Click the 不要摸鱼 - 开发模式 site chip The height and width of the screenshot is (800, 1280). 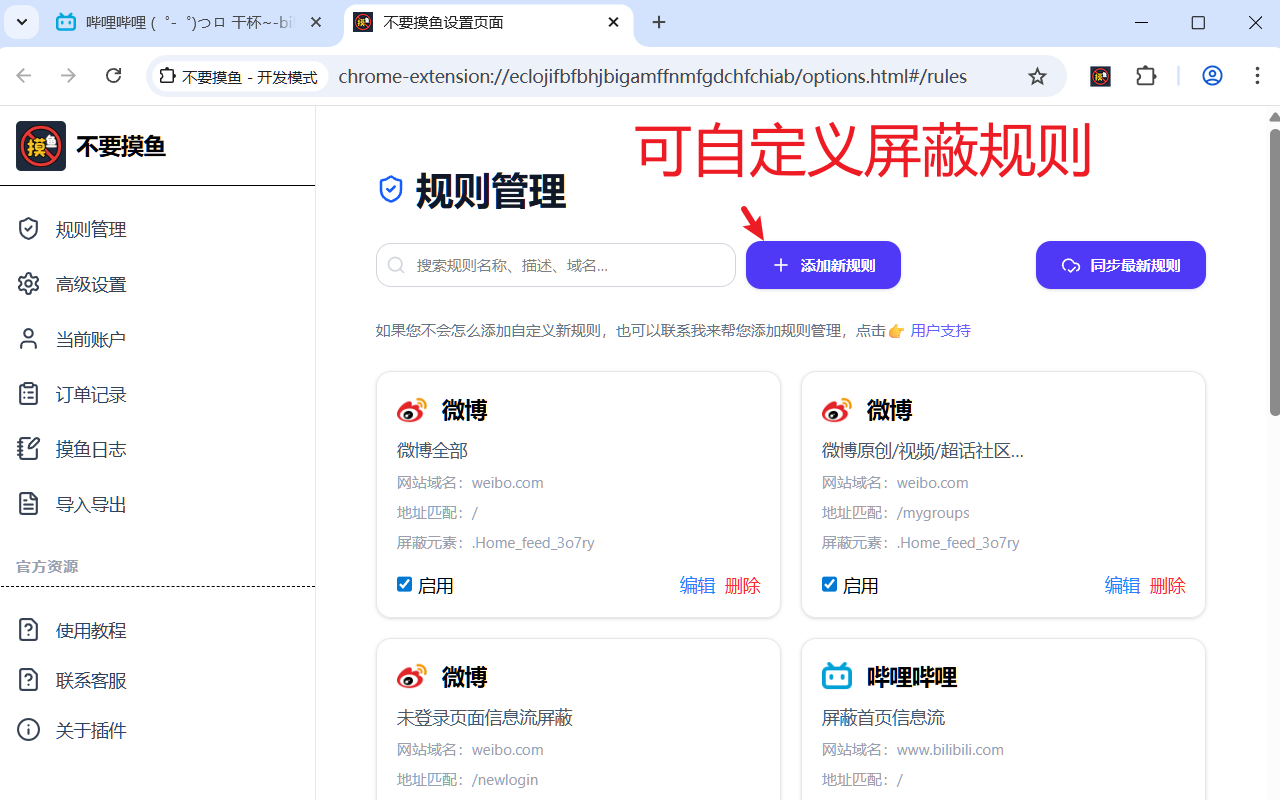(239, 76)
